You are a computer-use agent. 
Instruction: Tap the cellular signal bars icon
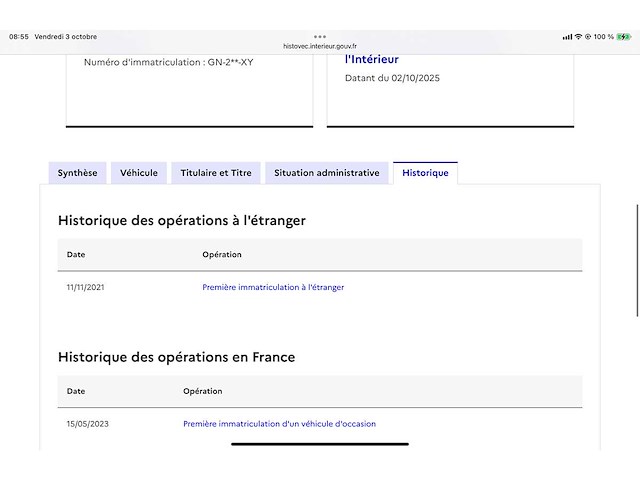(x=567, y=37)
